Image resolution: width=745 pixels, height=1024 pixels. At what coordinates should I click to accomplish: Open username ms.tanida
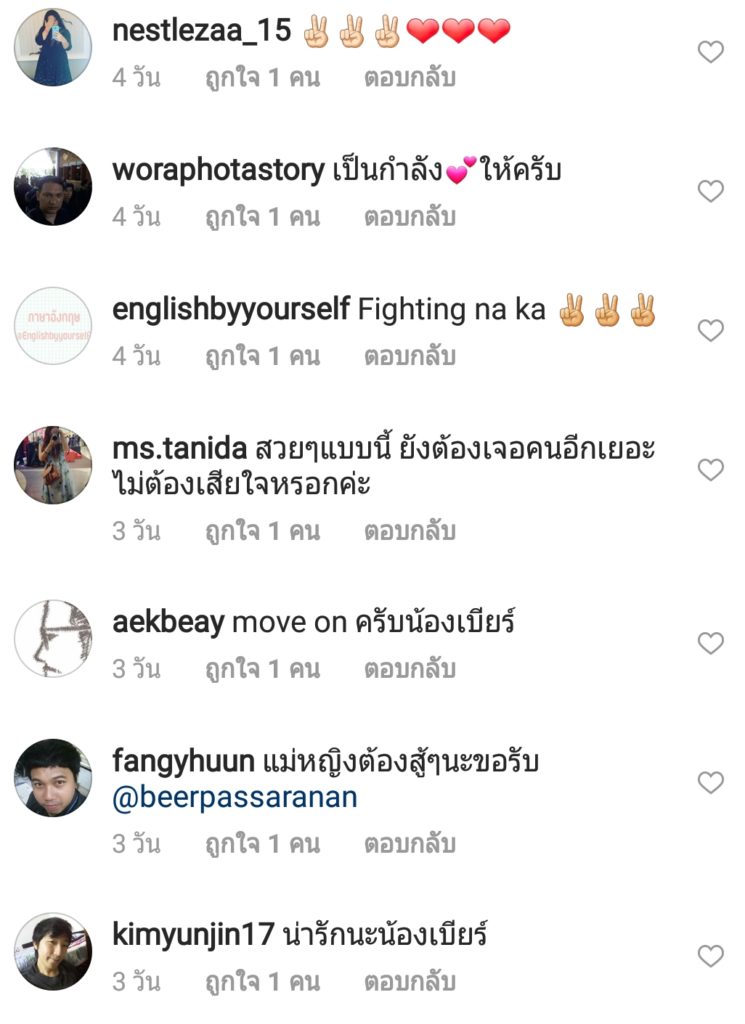[x=180, y=449]
